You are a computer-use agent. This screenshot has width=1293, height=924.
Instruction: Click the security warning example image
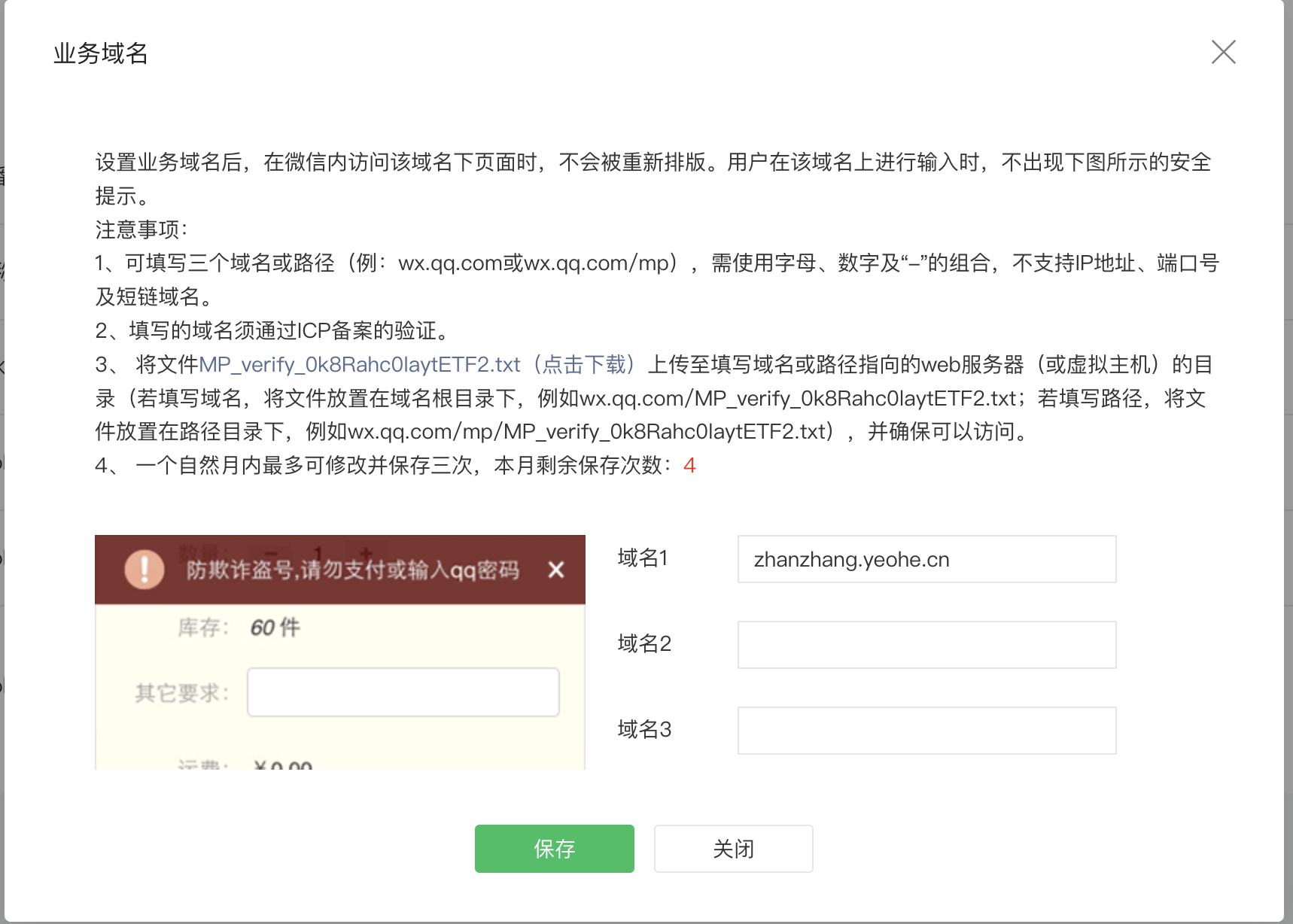pos(339,652)
